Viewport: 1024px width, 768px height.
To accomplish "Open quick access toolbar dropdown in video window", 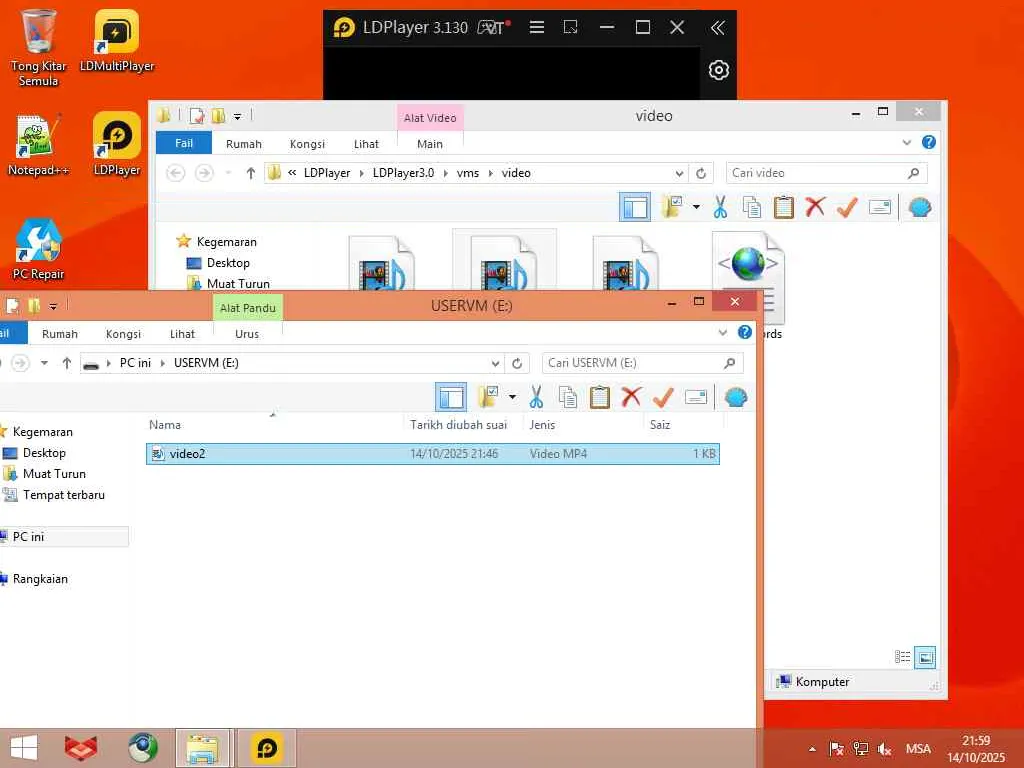I will coord(238,117).
